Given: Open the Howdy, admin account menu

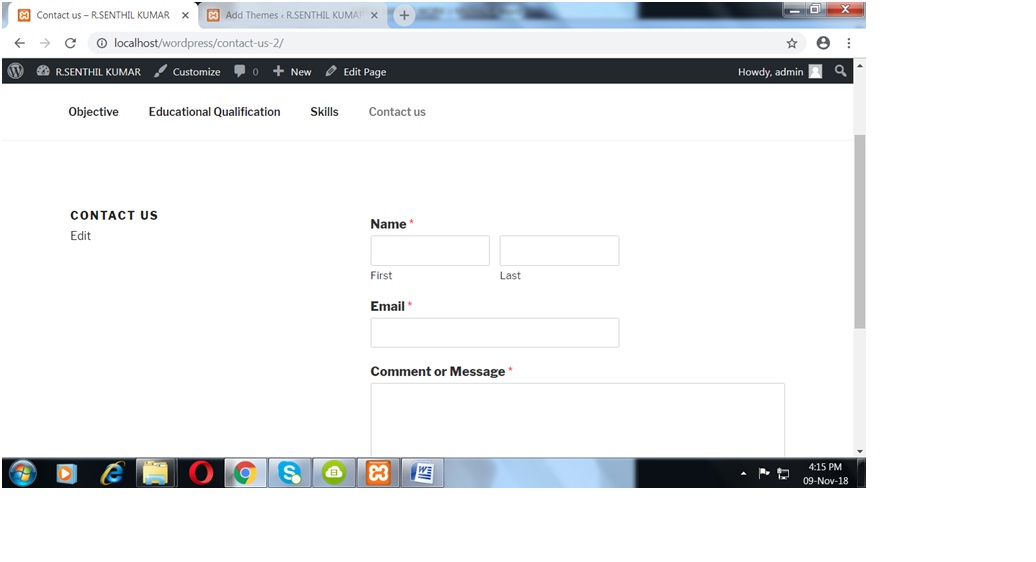Looking at the screenshot, I should tap(779, 71).
